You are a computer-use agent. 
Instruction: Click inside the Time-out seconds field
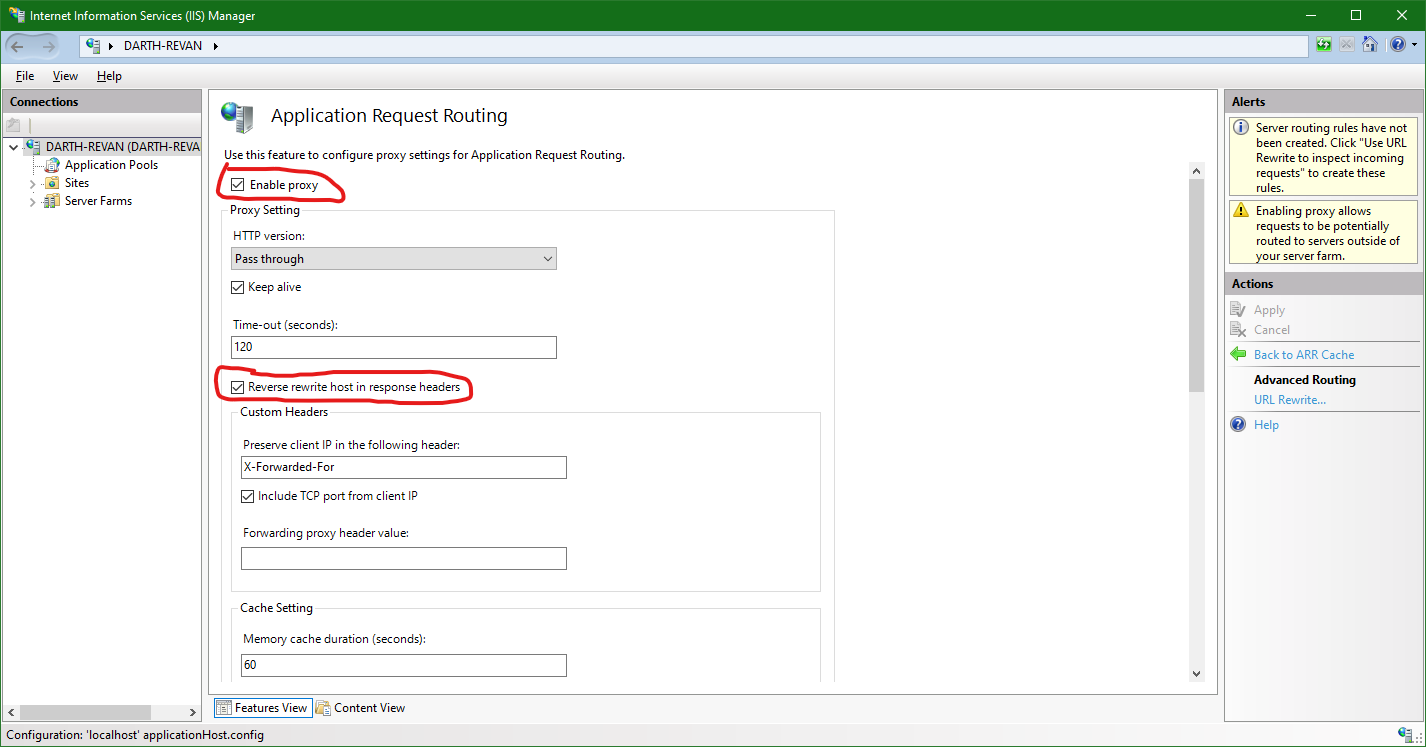393,347
